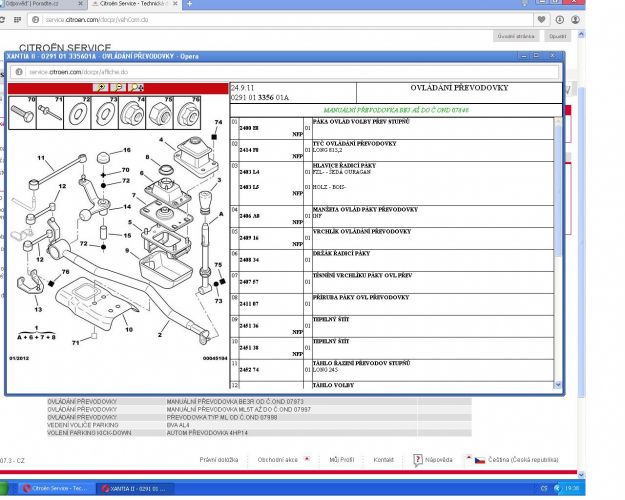Select the rivet thumbnail numbered 71
The height and width of the screenshot is (500, 625).
(x=50, y=113)
